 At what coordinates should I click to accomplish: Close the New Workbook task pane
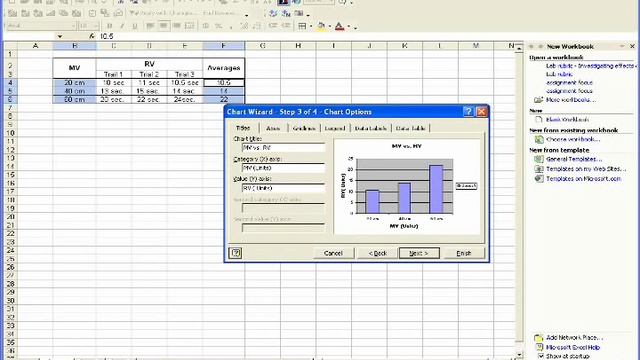click(632, 47)
